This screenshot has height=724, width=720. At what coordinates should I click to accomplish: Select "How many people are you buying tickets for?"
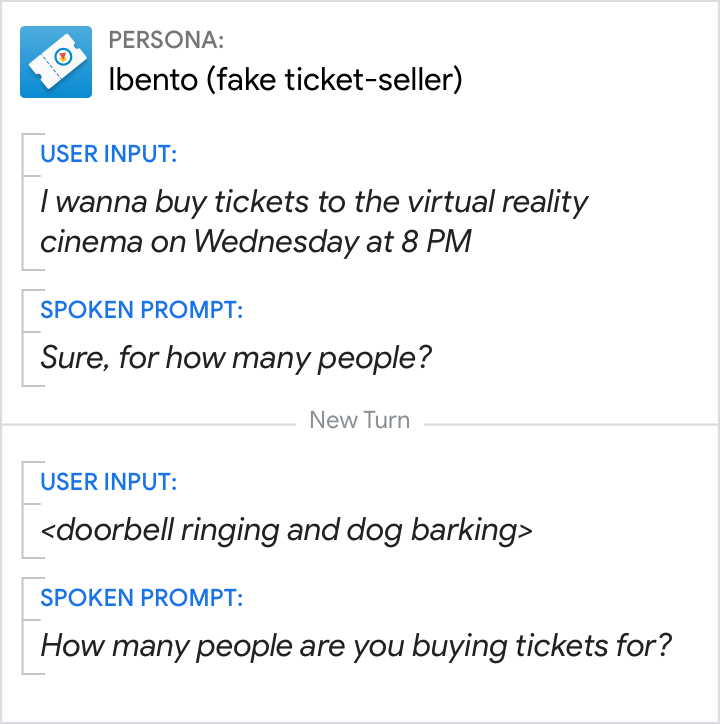click(355, 646)
